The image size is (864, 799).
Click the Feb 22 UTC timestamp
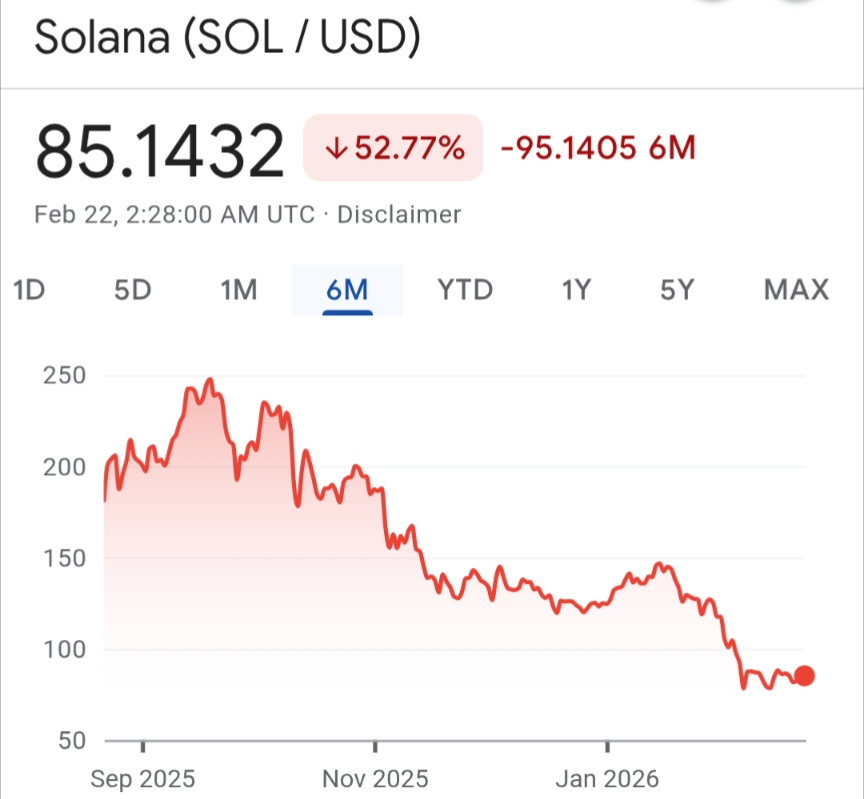click(174, 214)
